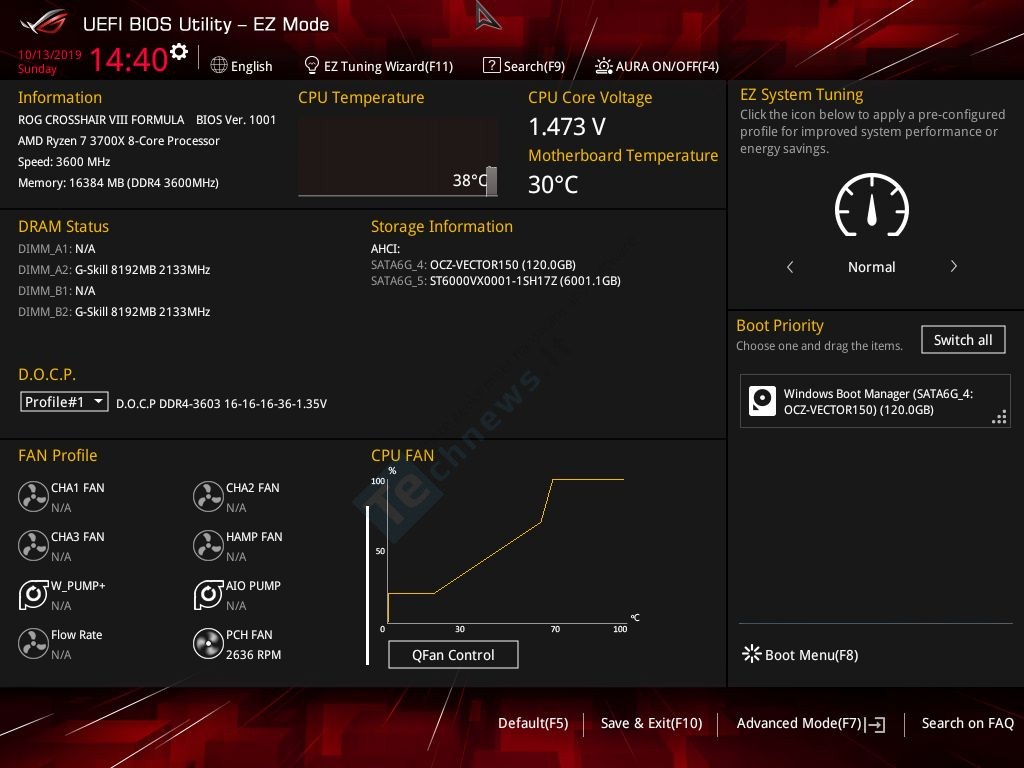Select the Windows Boot Manager boot entry
The width and height of the screenshot is (1024, 768).
coord(875,401)
